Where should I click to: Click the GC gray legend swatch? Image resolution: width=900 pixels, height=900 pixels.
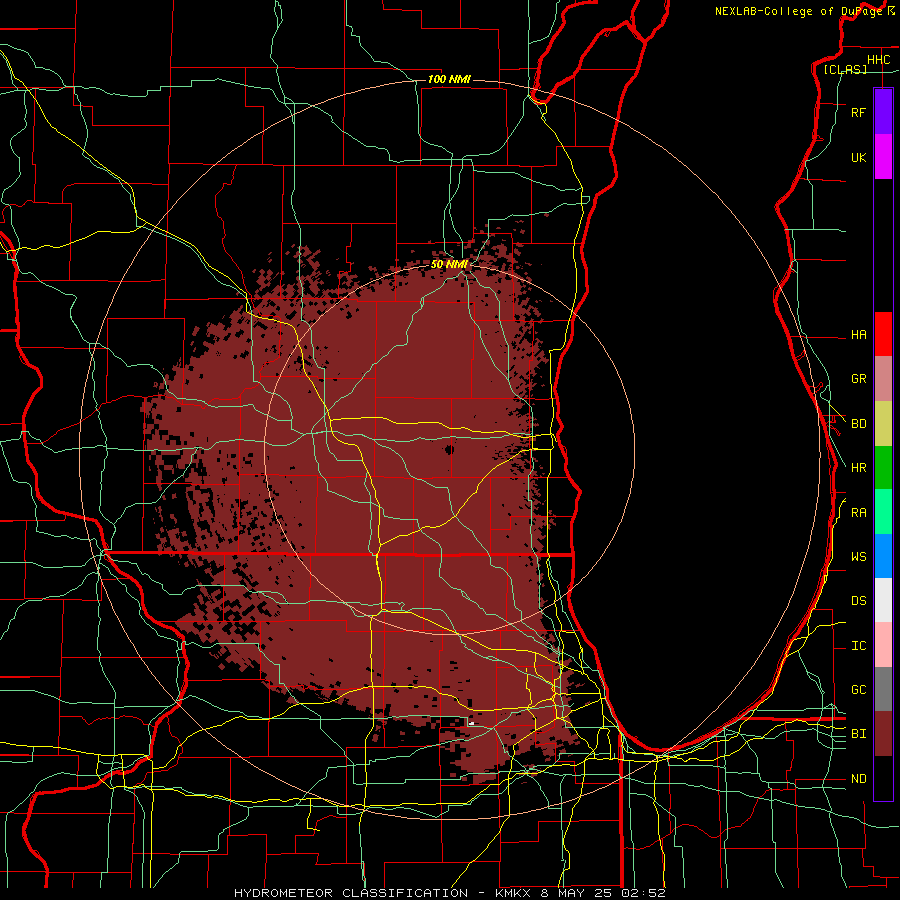(x=883, y=689)
